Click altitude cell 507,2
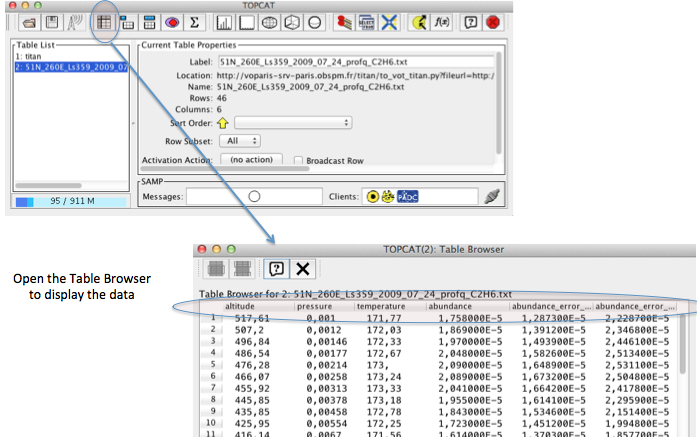 pyautogui.click(x=249, y=330)
